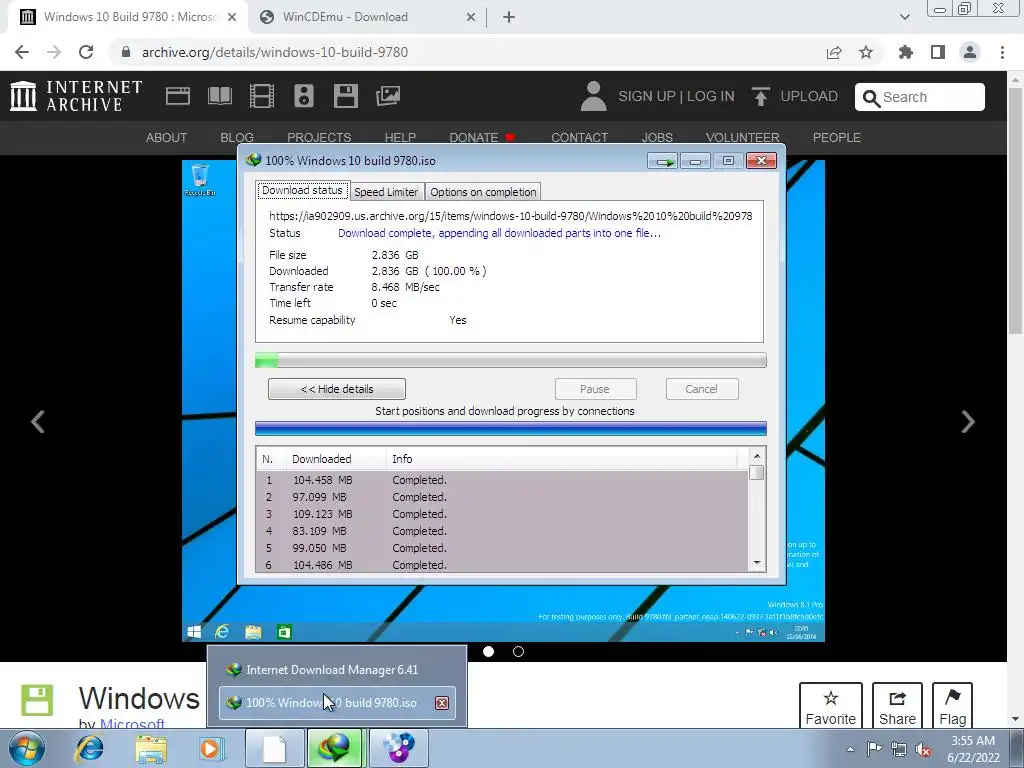
Task: Click the Internet Download Manager 6.41 preview
Action: (x=337, y=670)
